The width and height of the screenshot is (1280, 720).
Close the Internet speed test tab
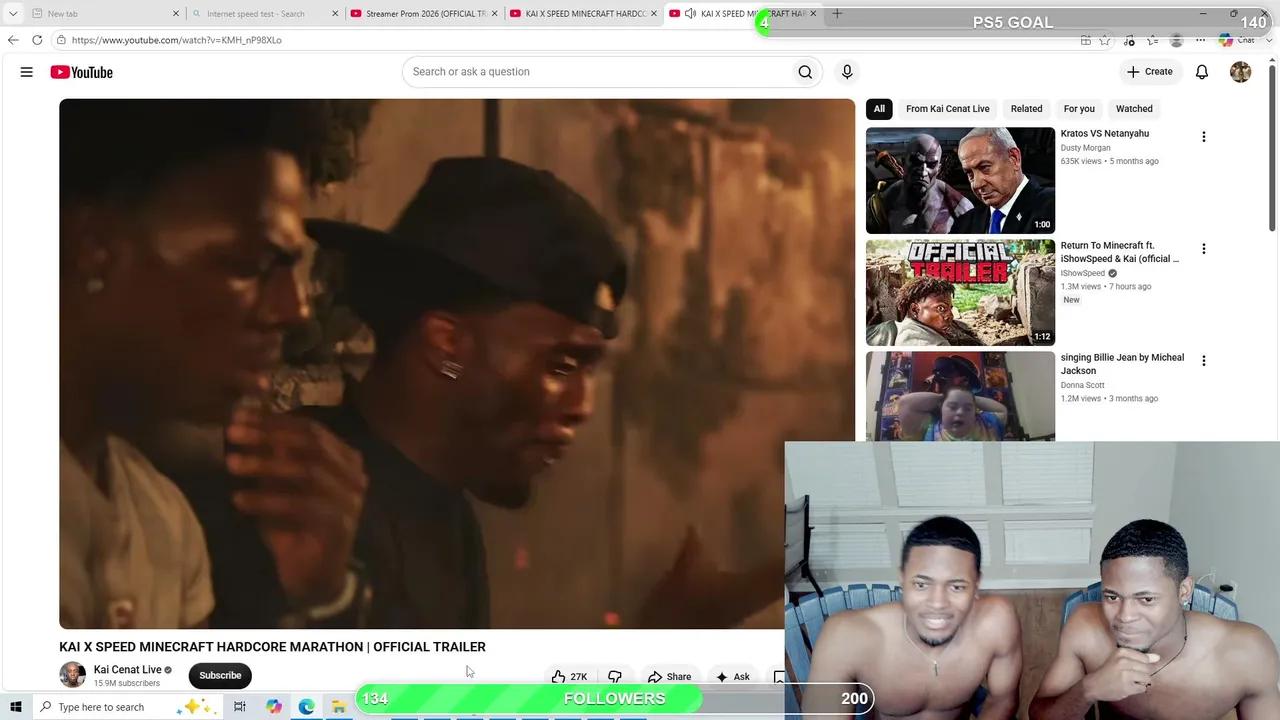point(335,14)
